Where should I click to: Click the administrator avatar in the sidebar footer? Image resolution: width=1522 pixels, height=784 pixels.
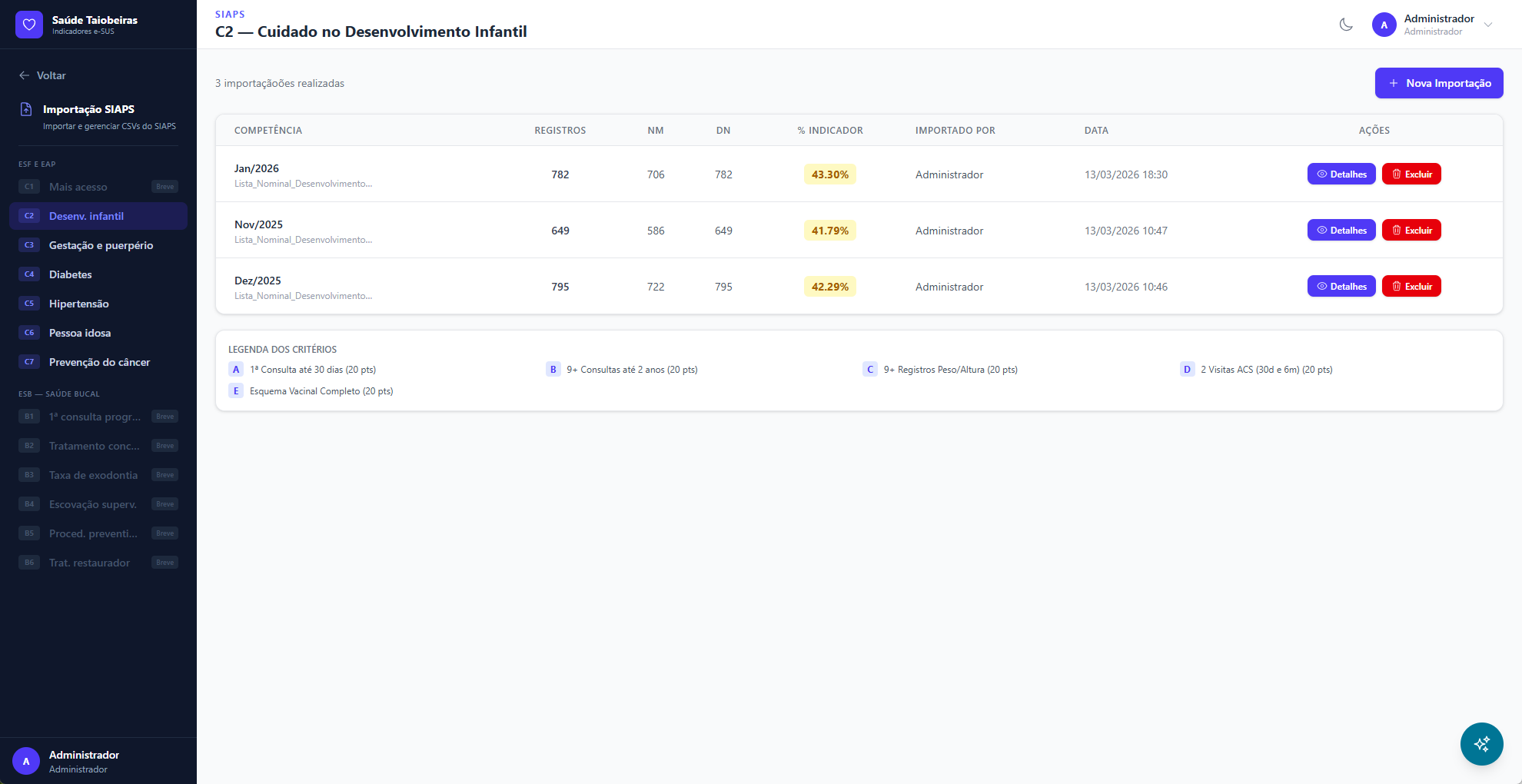[x=26, y=761]
